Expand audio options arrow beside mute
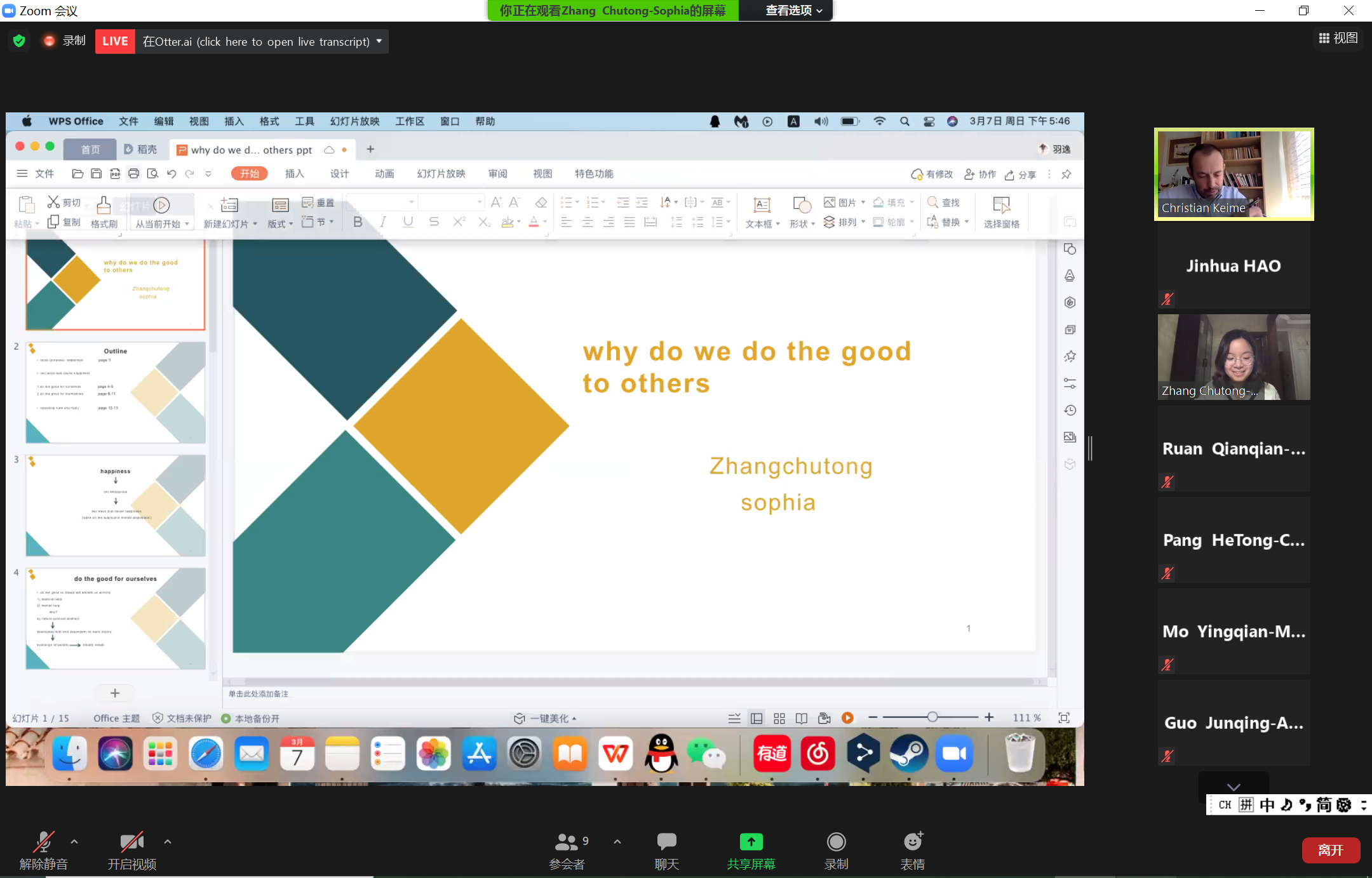 [74, 842]
